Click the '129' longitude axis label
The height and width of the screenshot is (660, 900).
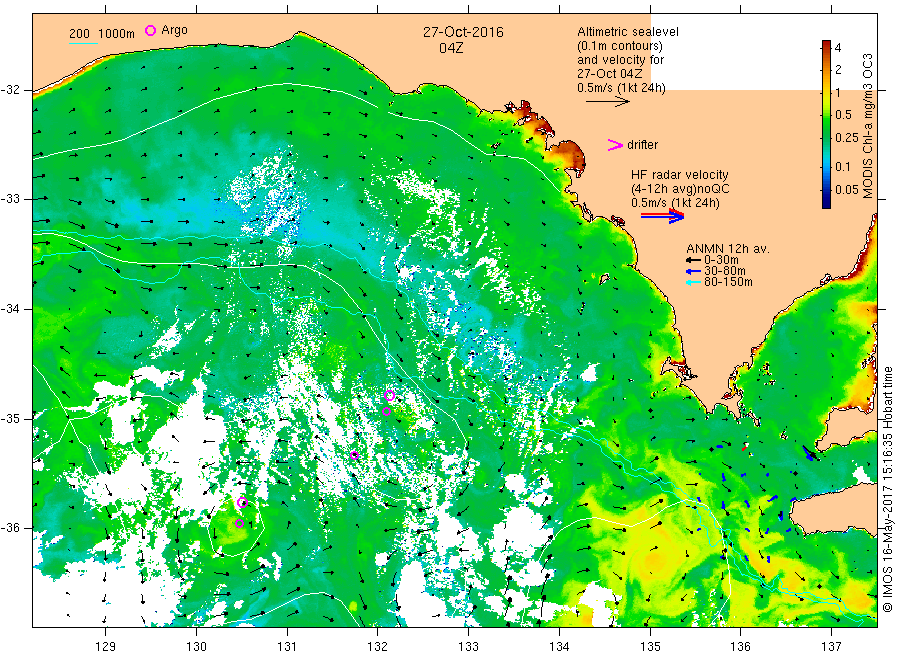tap(106, 646)
